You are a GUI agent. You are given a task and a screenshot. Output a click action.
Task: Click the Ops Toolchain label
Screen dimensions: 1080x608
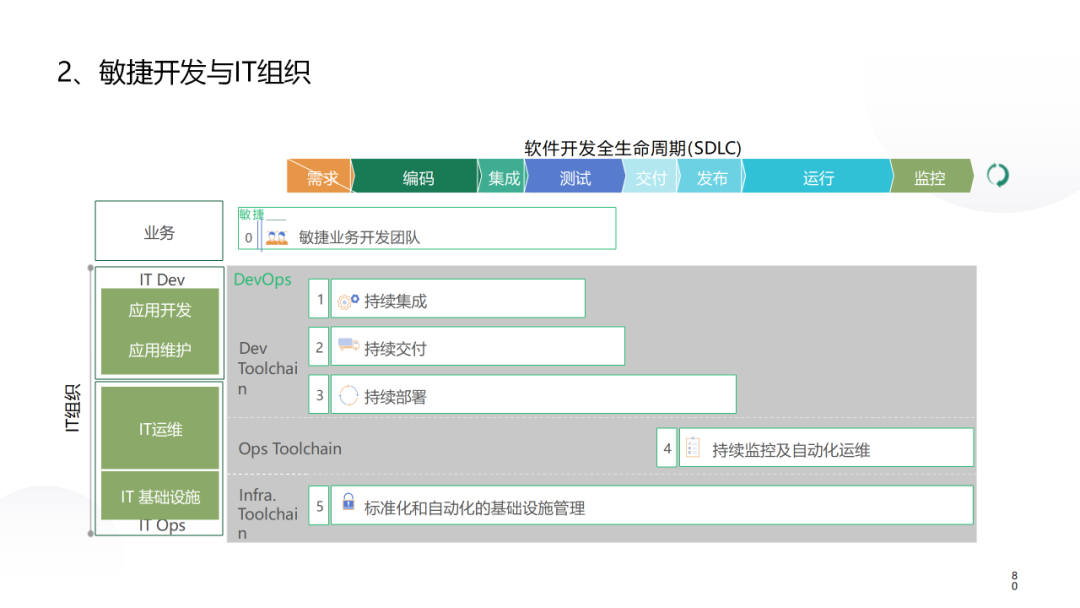[290, 449]
